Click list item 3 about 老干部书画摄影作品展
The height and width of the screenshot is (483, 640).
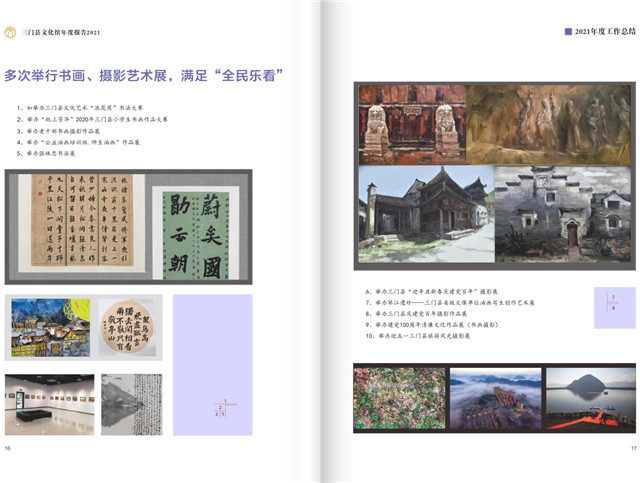coord(58,131)
